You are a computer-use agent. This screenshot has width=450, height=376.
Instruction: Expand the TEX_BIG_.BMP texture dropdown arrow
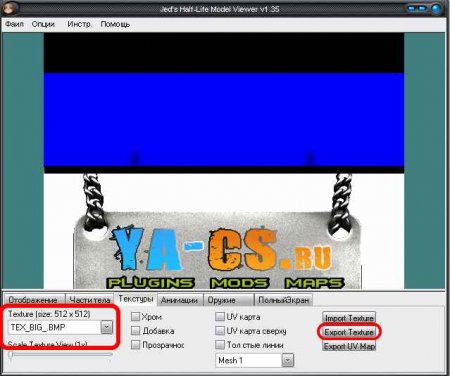pos(107,327)
